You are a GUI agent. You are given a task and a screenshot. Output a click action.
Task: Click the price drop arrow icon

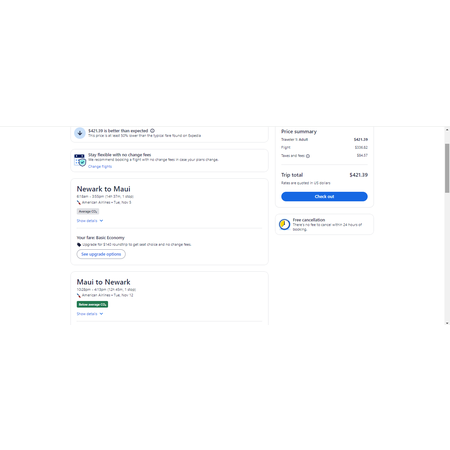(x=80, y=133)
